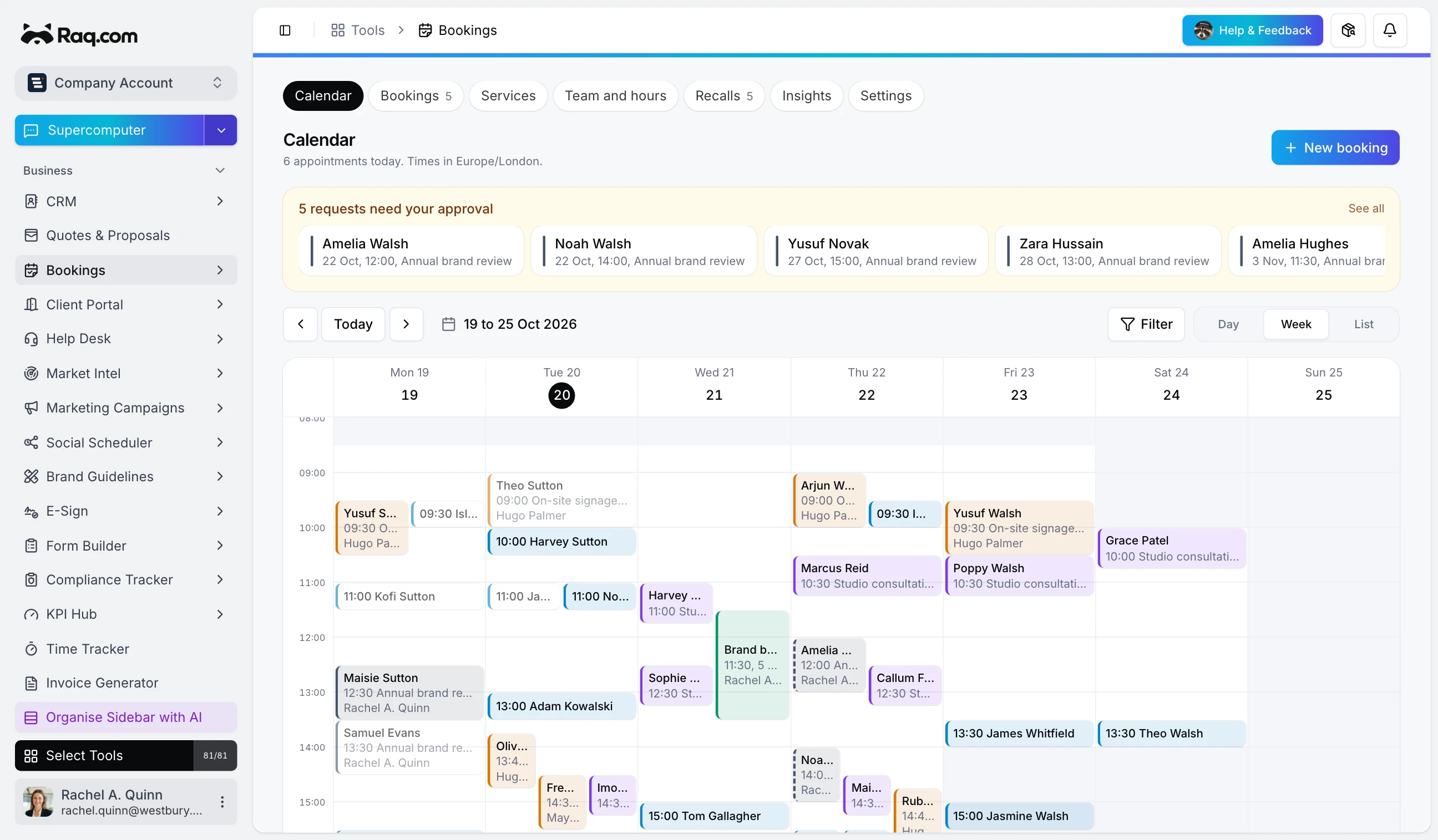Open Time Tracker in the sidebar

(125, 649)
